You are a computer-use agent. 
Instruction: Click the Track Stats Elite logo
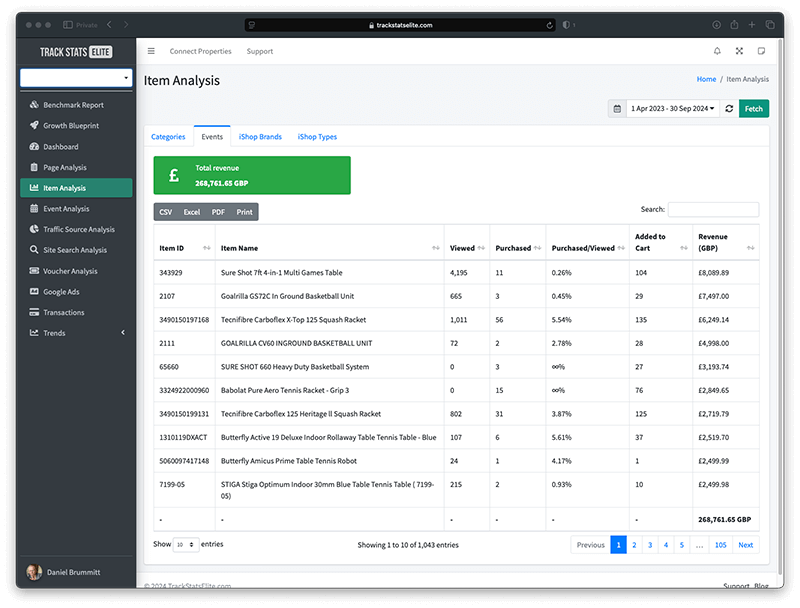pos(76,52)
